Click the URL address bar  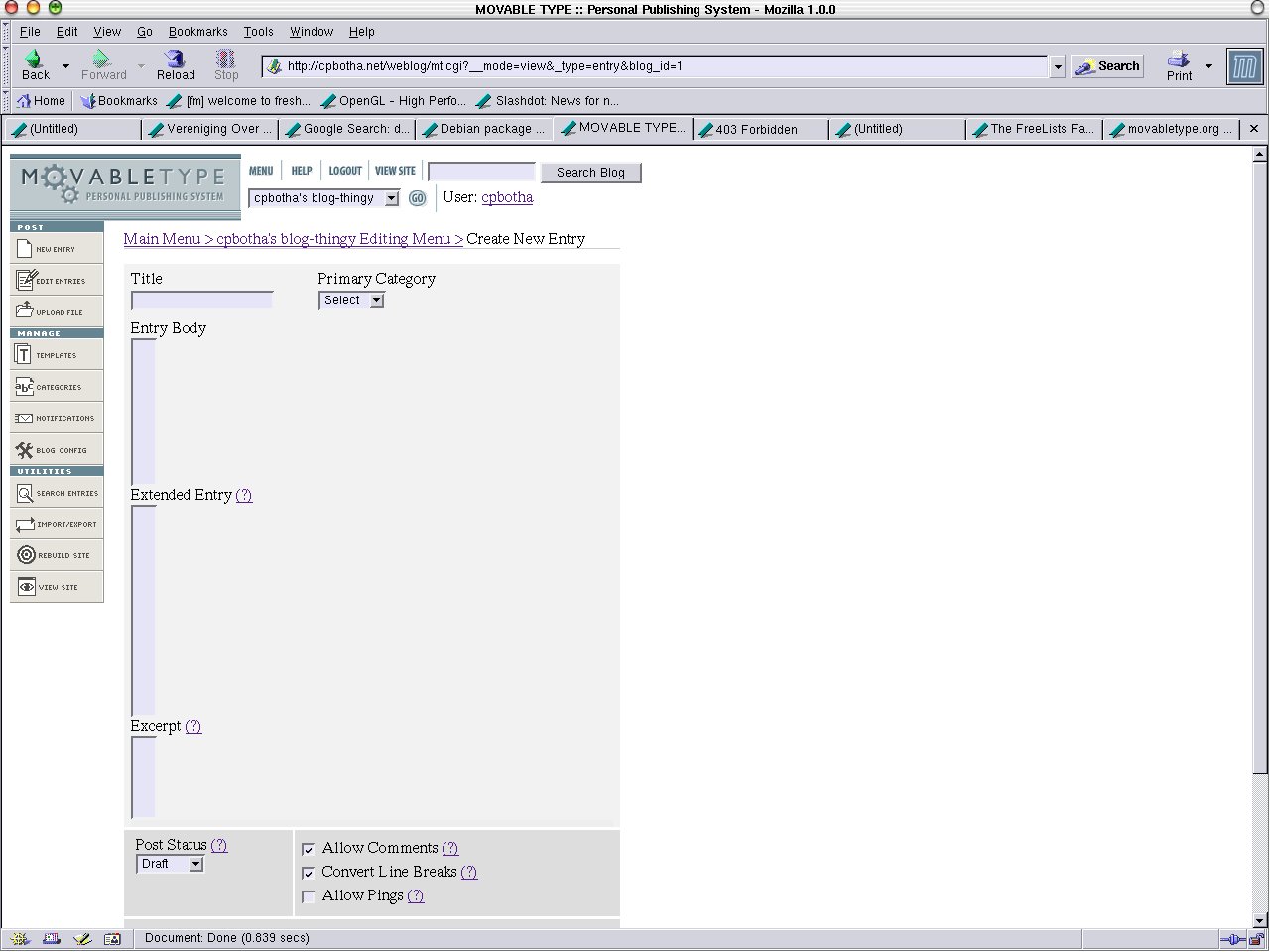pyautogui.click(x=655, y=66)
